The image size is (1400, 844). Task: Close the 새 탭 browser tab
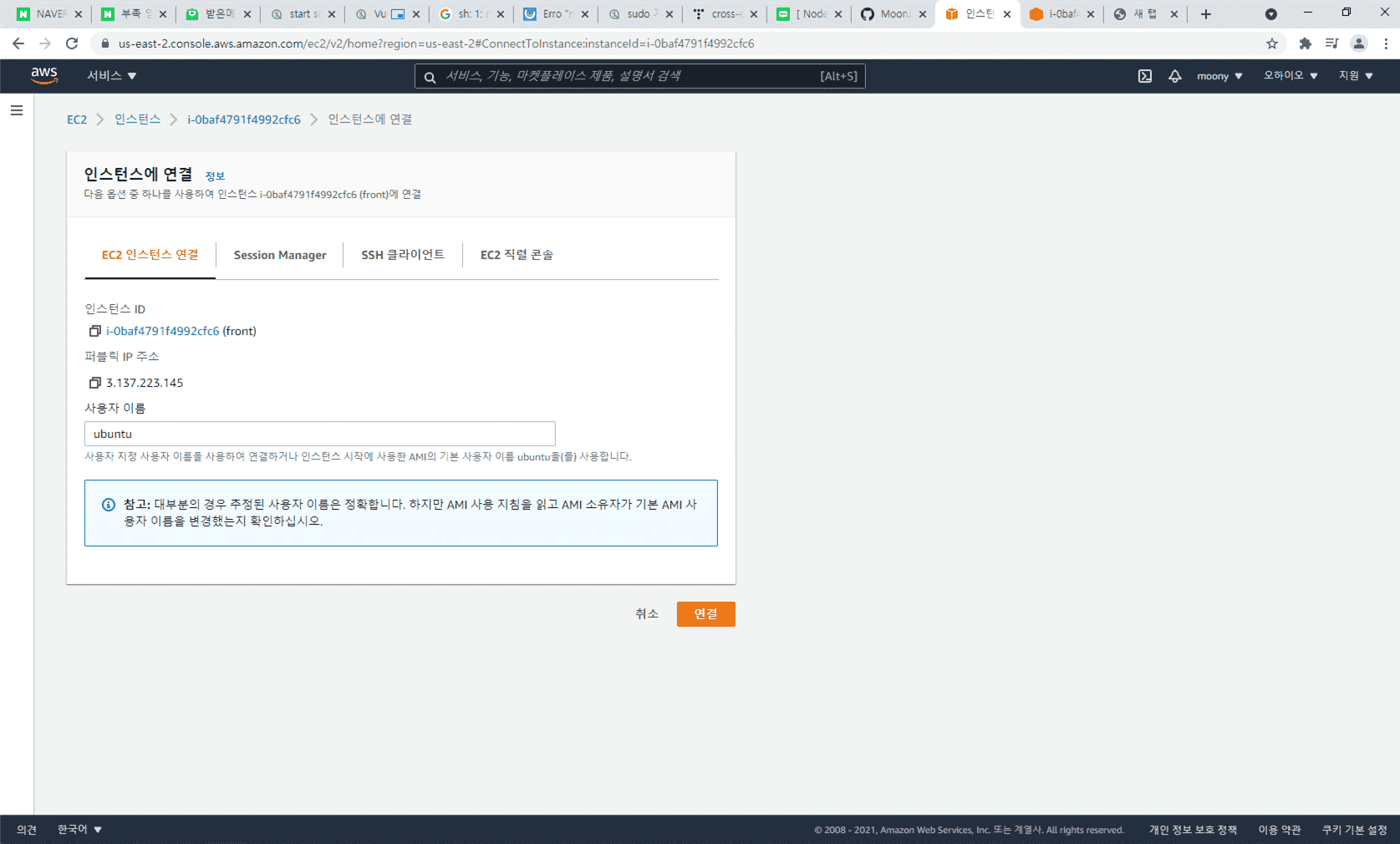(x=1174, y=14)
